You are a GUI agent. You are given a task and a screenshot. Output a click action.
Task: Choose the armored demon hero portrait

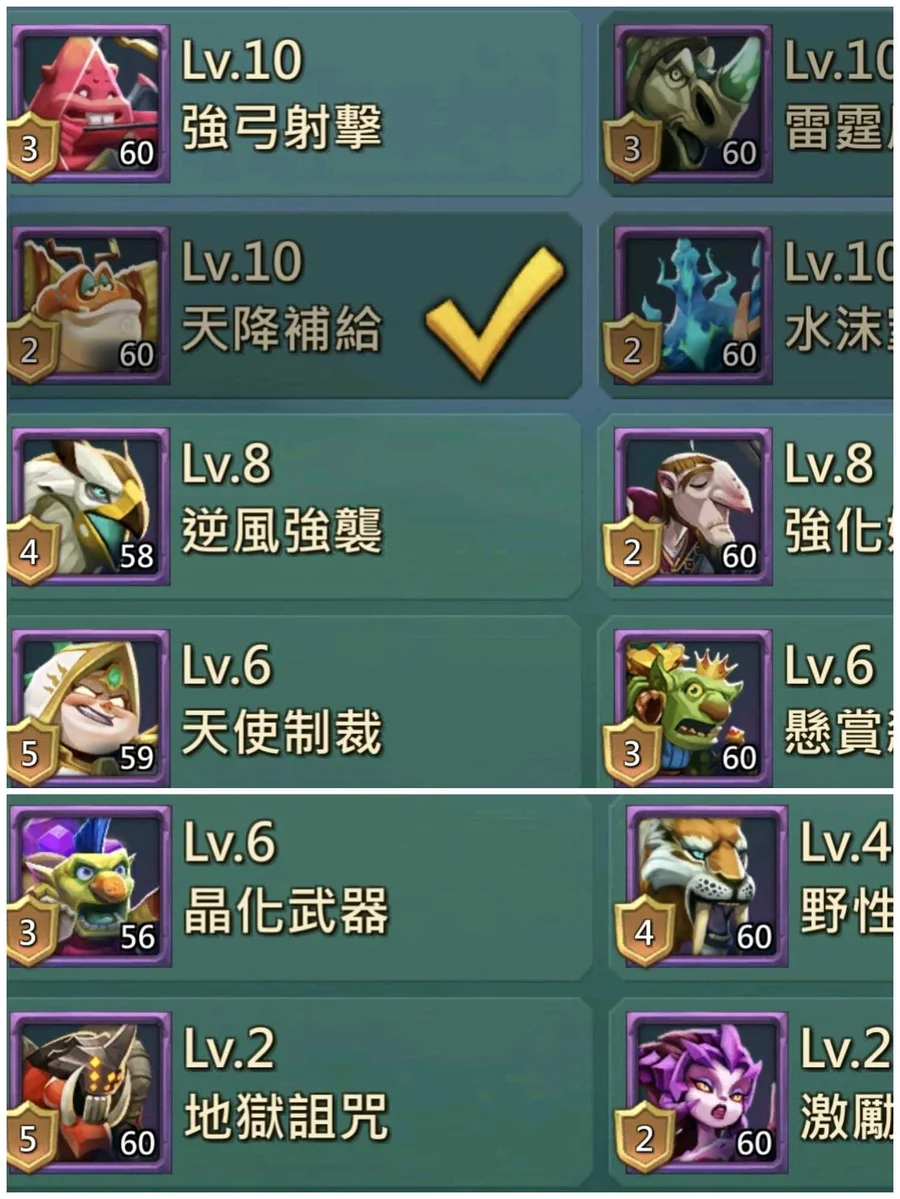(x=92, y=1092)
